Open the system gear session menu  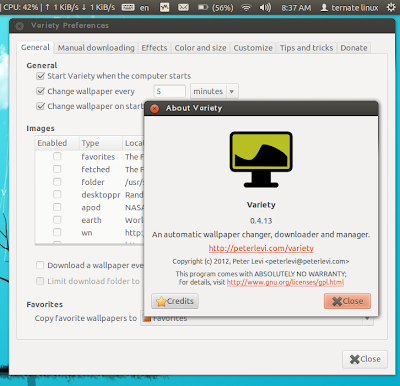tap(391, 7)
